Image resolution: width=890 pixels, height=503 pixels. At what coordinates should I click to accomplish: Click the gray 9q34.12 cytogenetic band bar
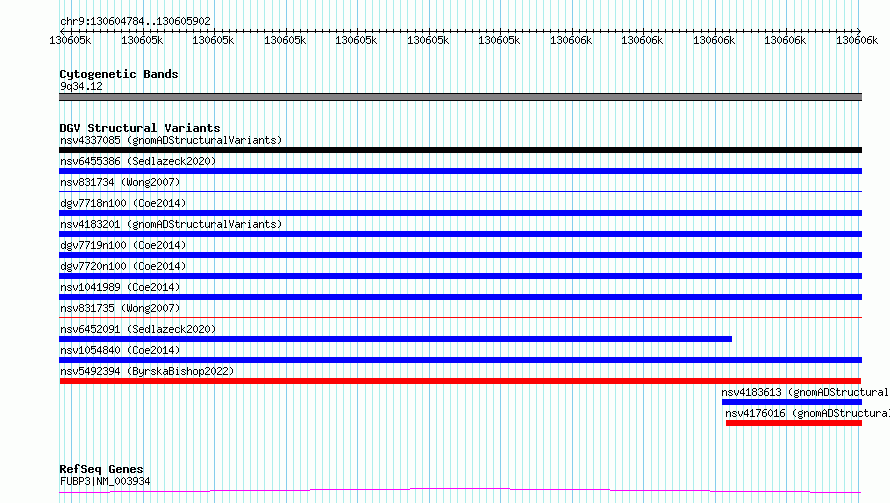click(x=460, y=97)
